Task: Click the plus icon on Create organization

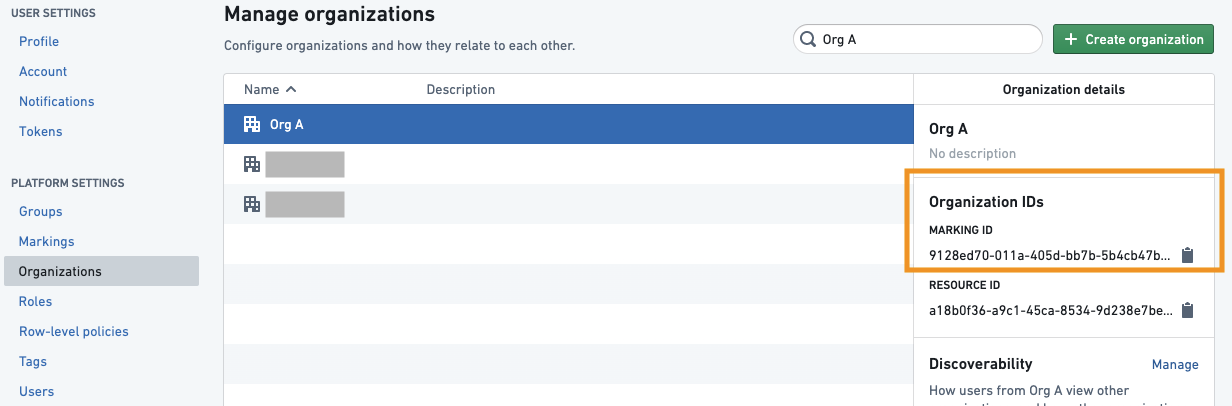Action: [x=1070, y=39]
